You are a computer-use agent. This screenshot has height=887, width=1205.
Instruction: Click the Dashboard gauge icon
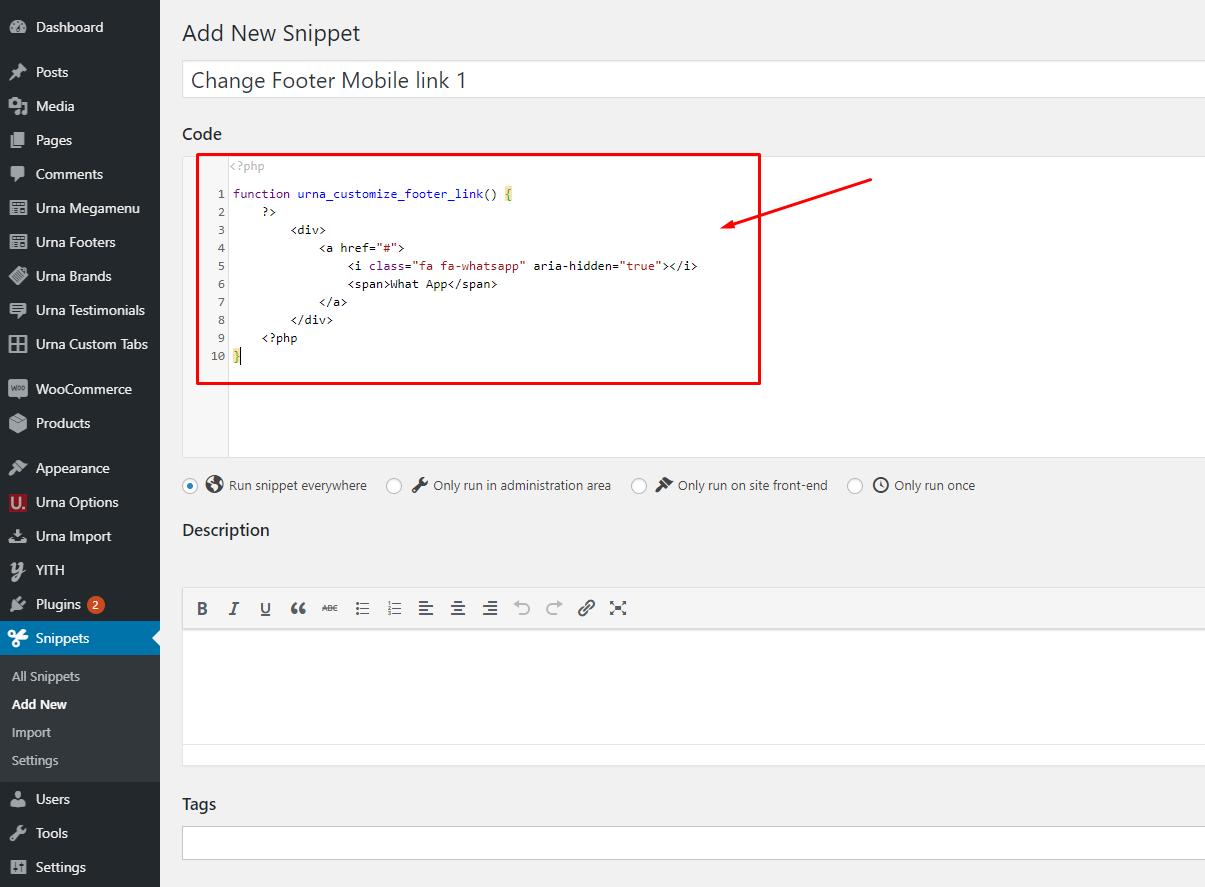pyautogui.click(x=18, y=27)
